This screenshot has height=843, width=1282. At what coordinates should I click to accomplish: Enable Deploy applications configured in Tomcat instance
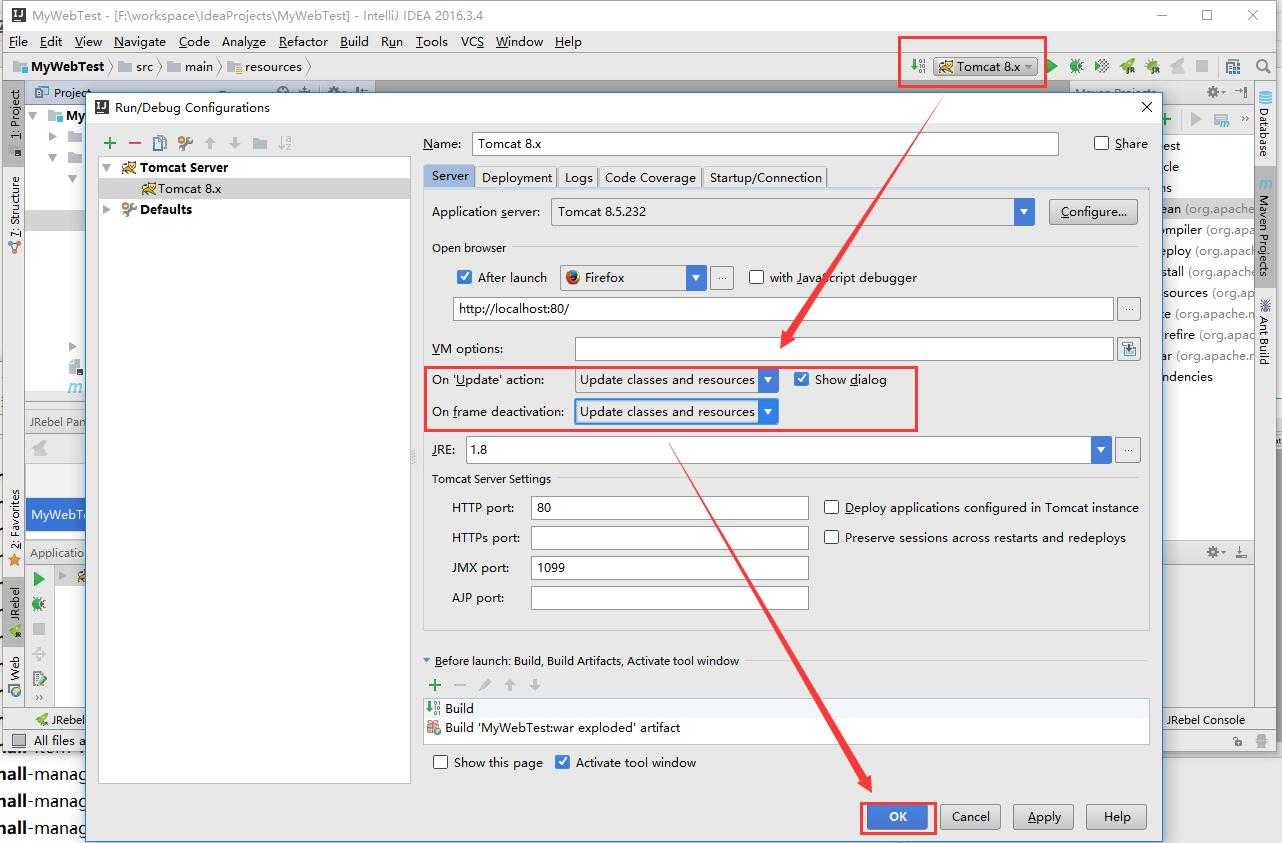coord(831,507)
